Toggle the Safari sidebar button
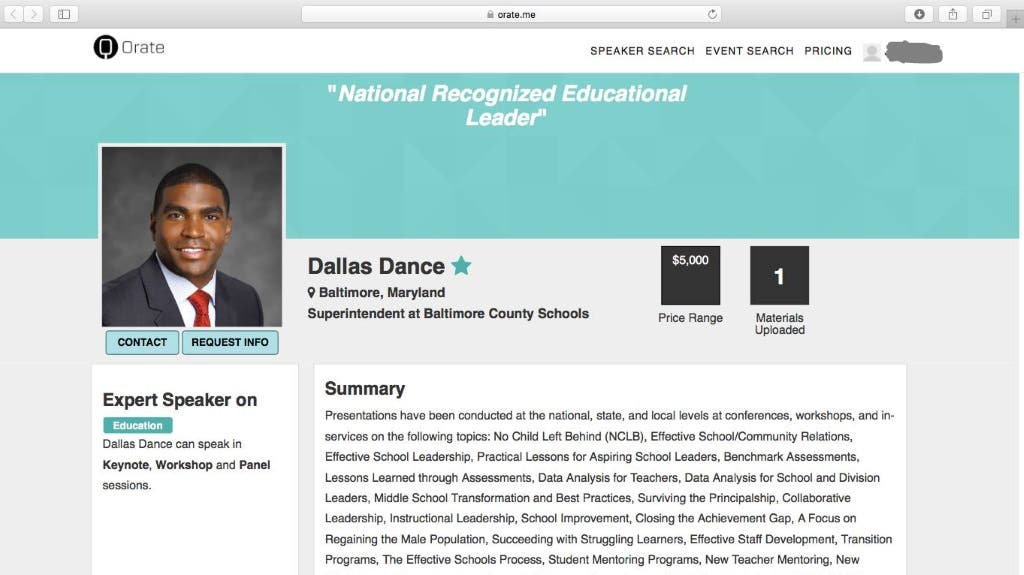Viewport: 1024px width, 575px height. pos(64,14)
